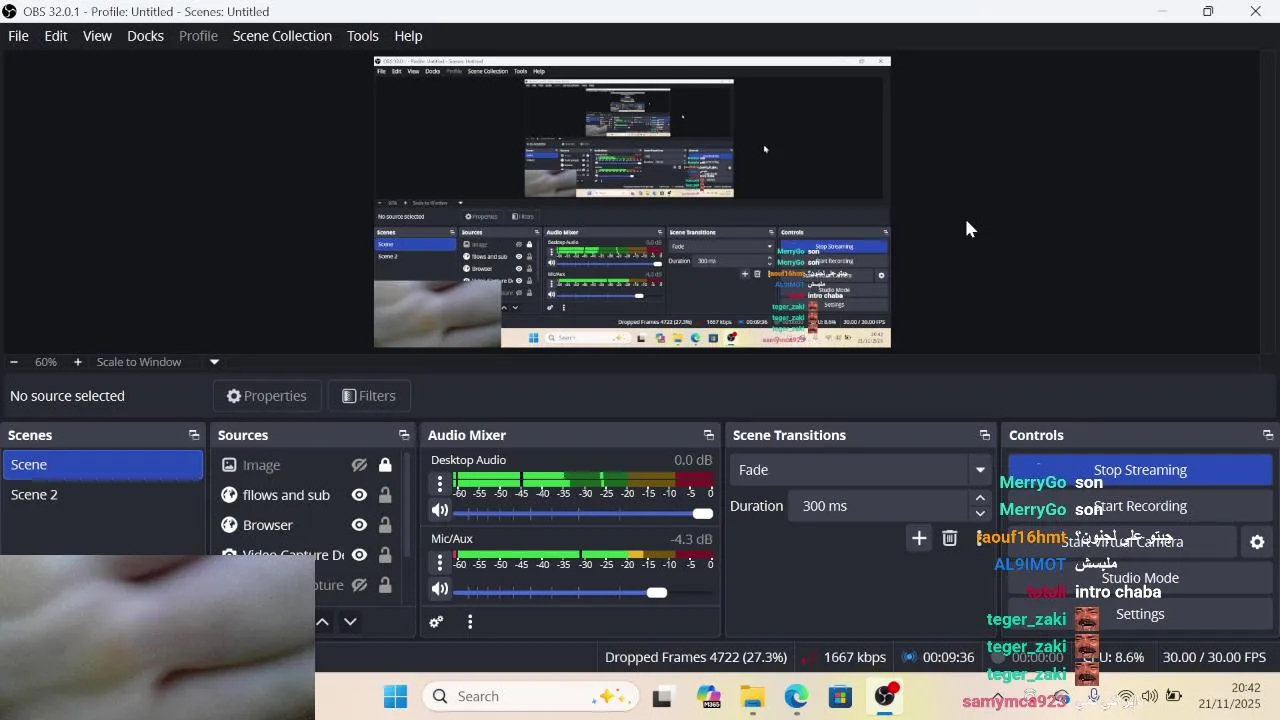Open the Help menu
1280x720 pixels.
coord(408,36)
